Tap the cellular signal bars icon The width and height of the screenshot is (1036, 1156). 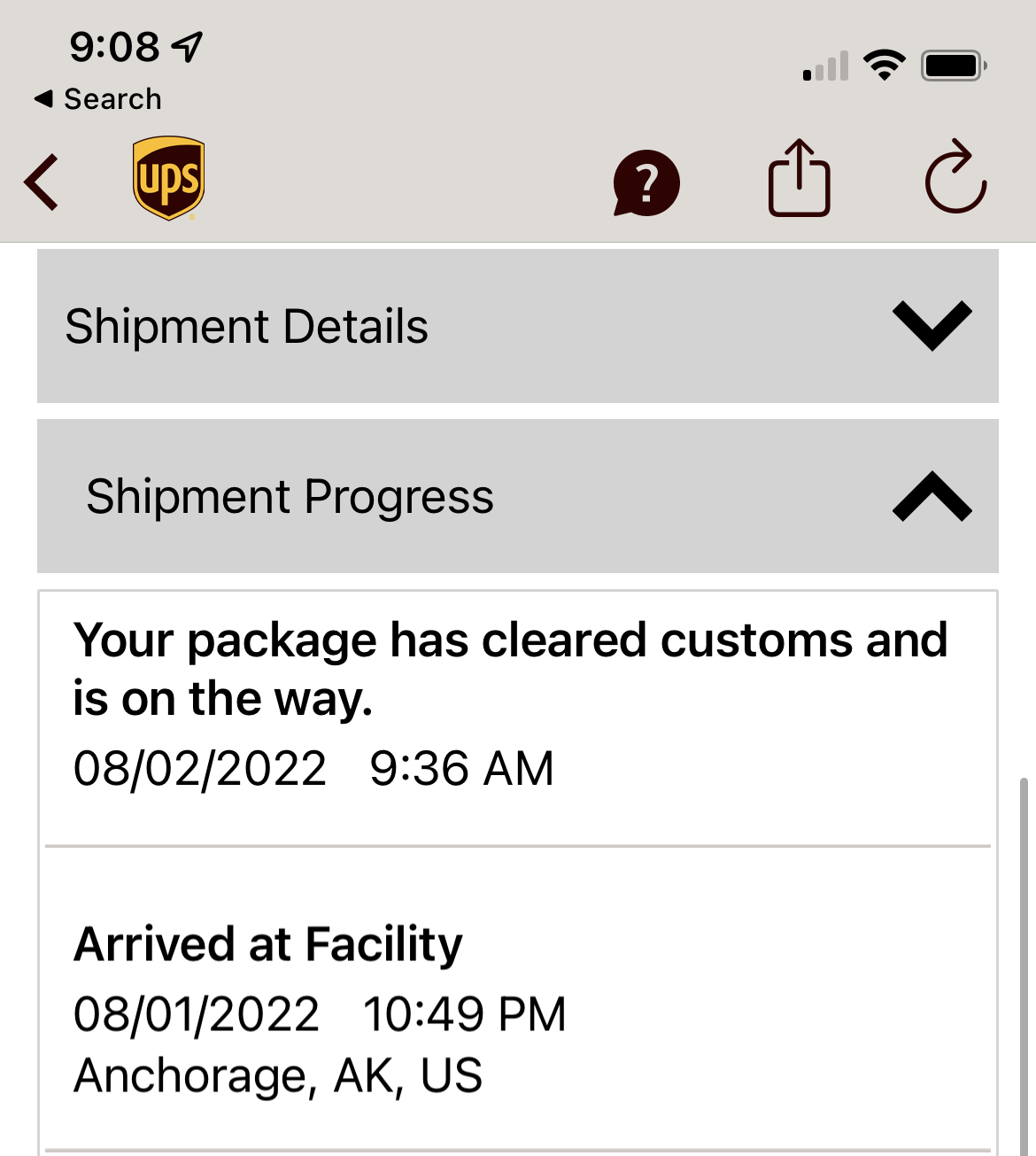click(825, 66)
